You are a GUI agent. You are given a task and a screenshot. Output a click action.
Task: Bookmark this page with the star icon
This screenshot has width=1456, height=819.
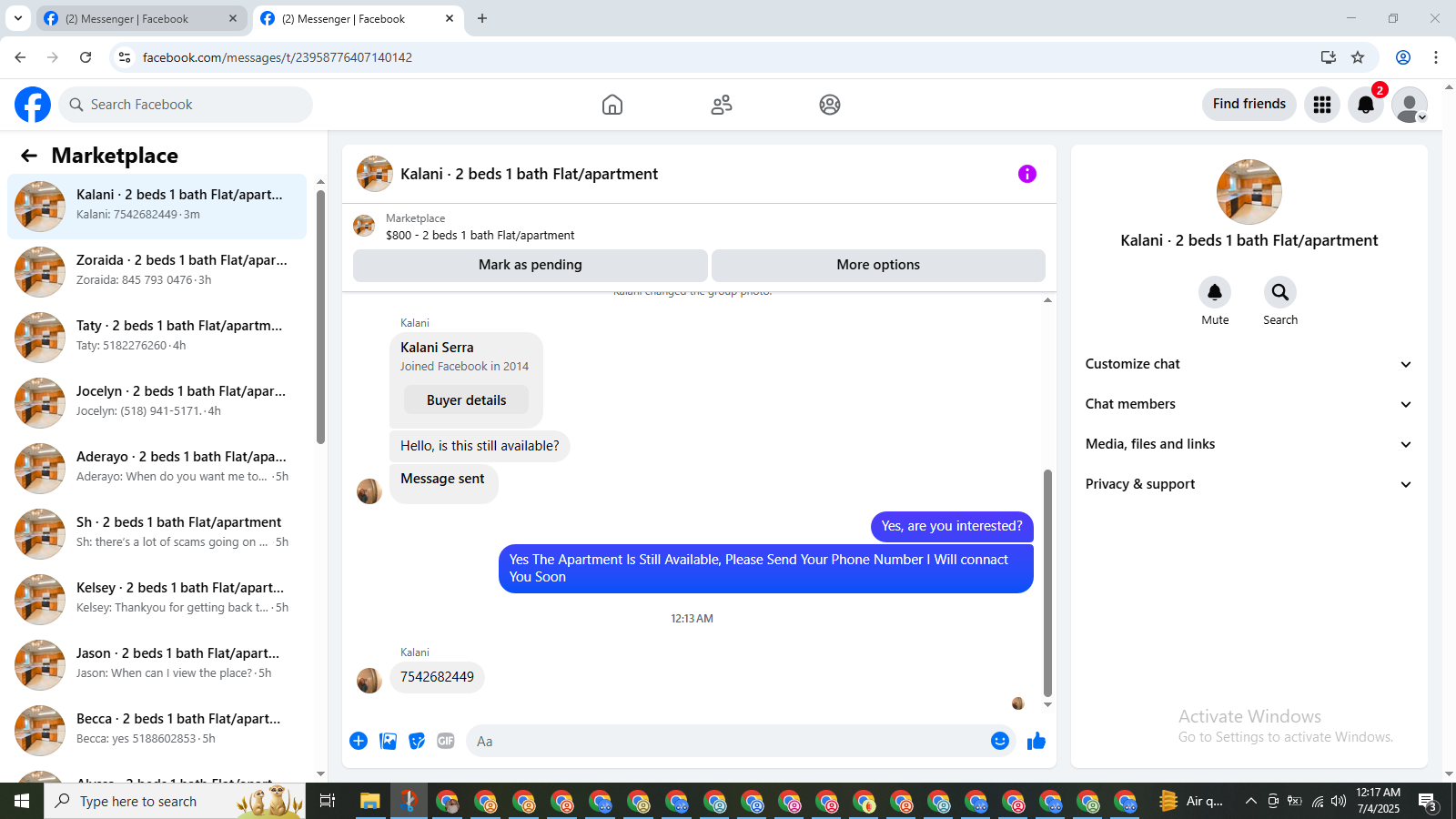click(1358, 57)
